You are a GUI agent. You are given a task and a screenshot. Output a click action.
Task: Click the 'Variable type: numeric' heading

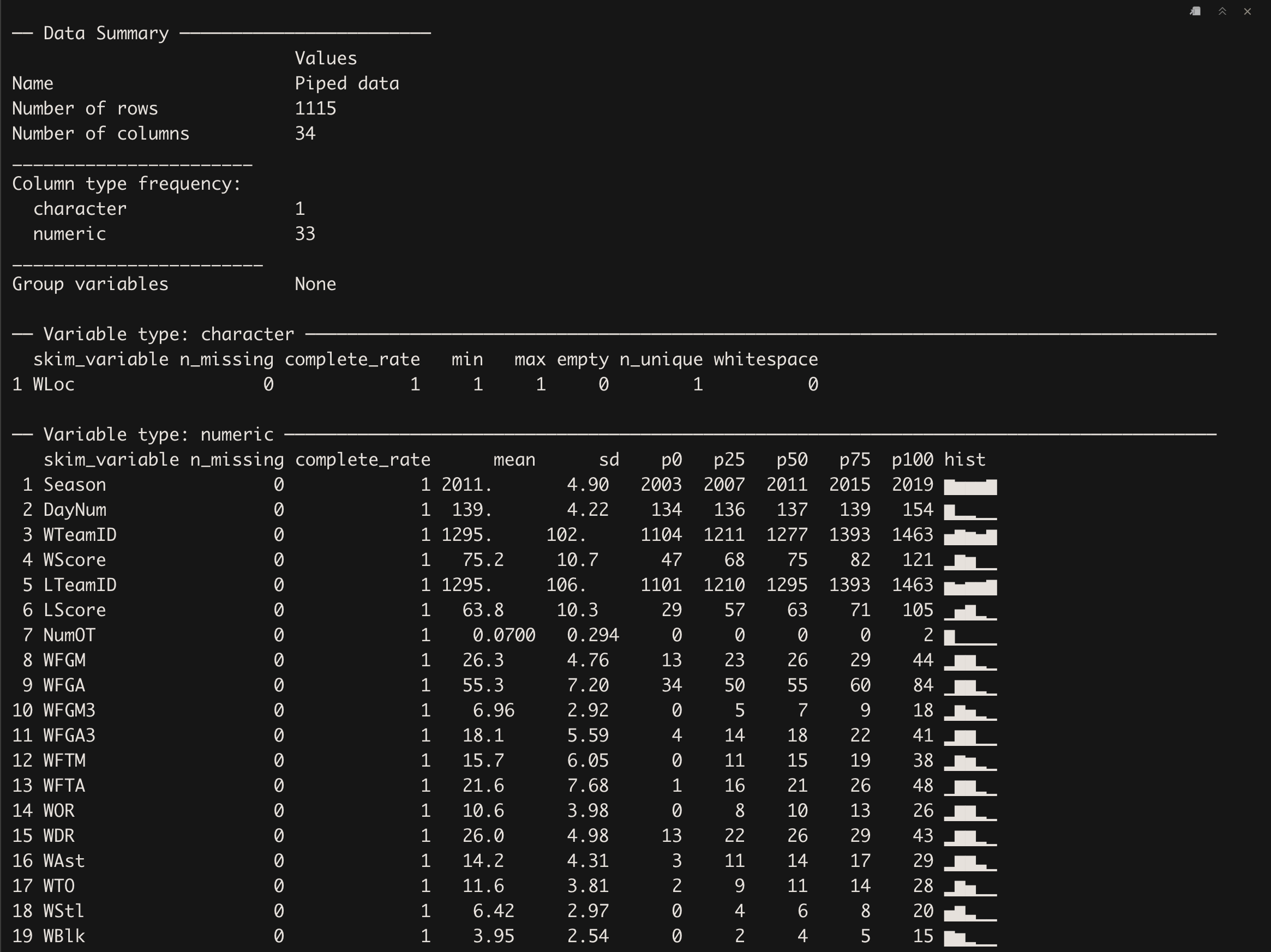[158, 435]
